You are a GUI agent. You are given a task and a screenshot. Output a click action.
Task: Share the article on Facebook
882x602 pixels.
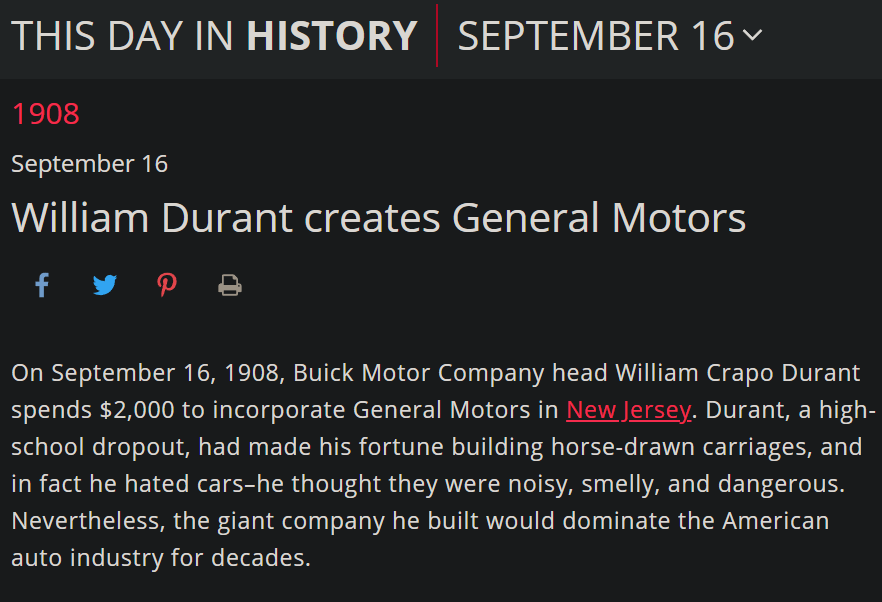click(42, 286)
